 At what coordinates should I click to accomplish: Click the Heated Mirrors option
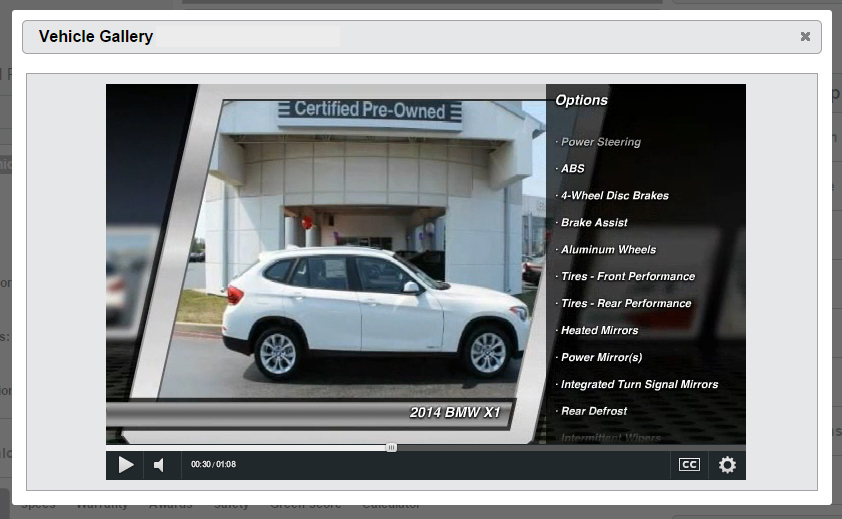599,330
